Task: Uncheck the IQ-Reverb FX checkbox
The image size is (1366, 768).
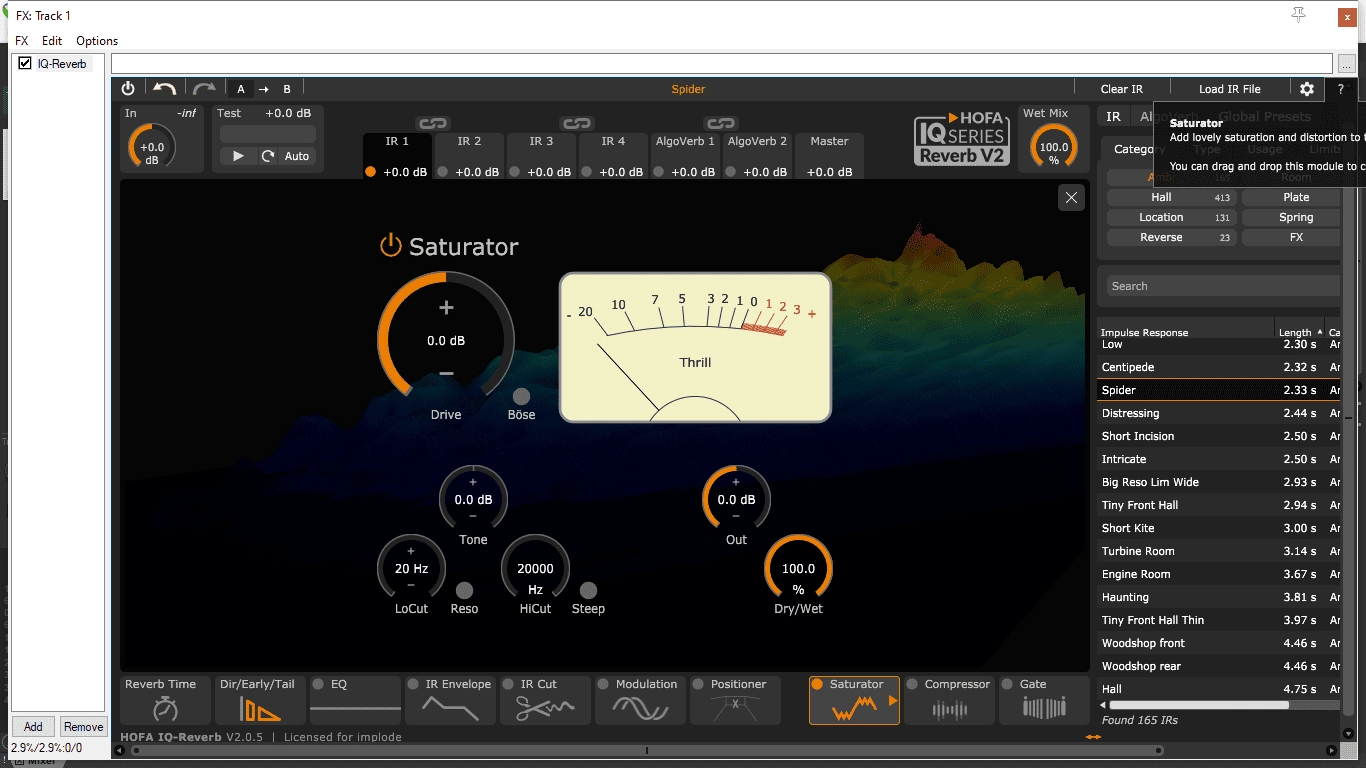Action: point(25,63)
